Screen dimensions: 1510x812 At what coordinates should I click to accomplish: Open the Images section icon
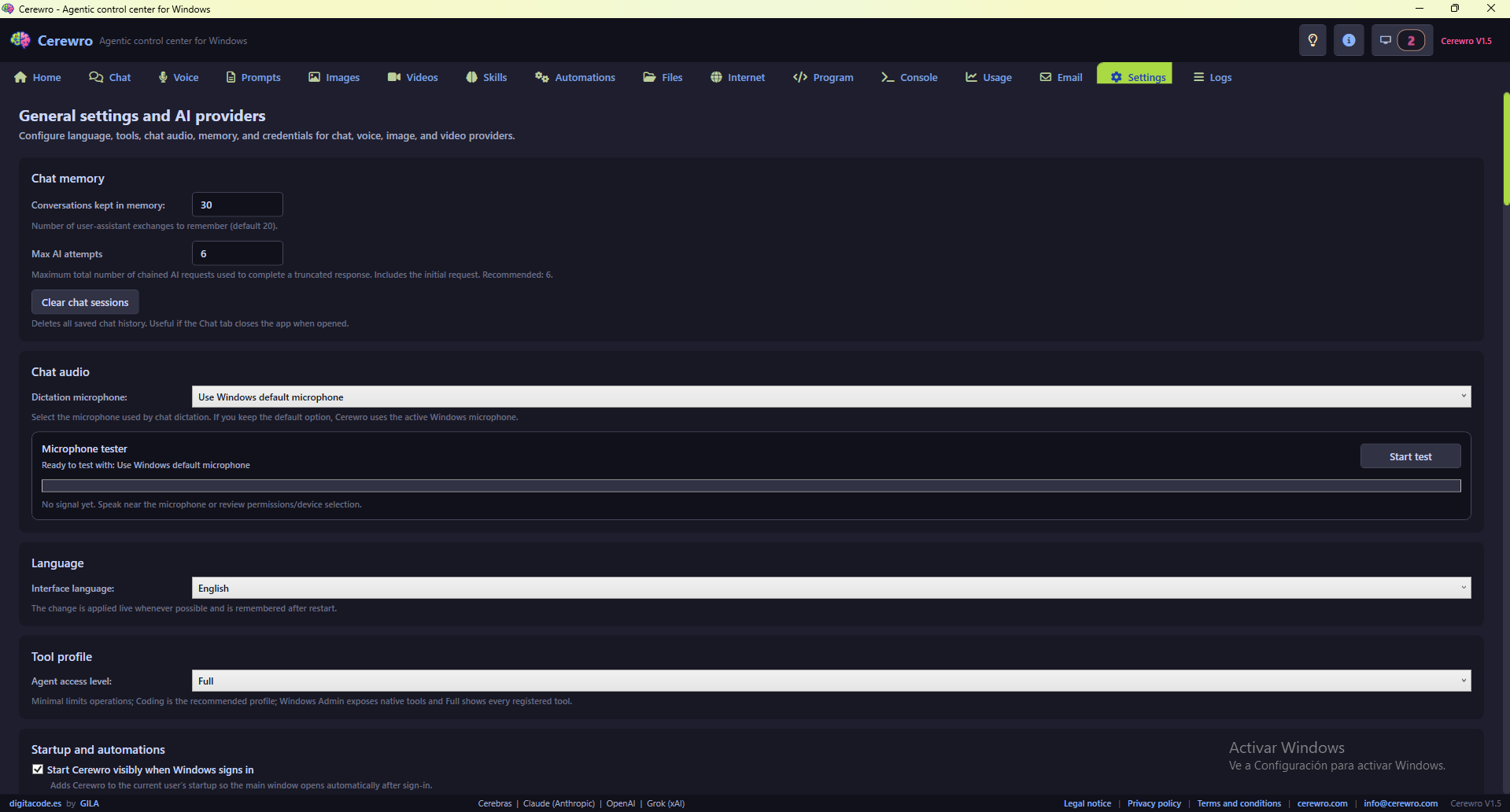(x=313, y=77)
